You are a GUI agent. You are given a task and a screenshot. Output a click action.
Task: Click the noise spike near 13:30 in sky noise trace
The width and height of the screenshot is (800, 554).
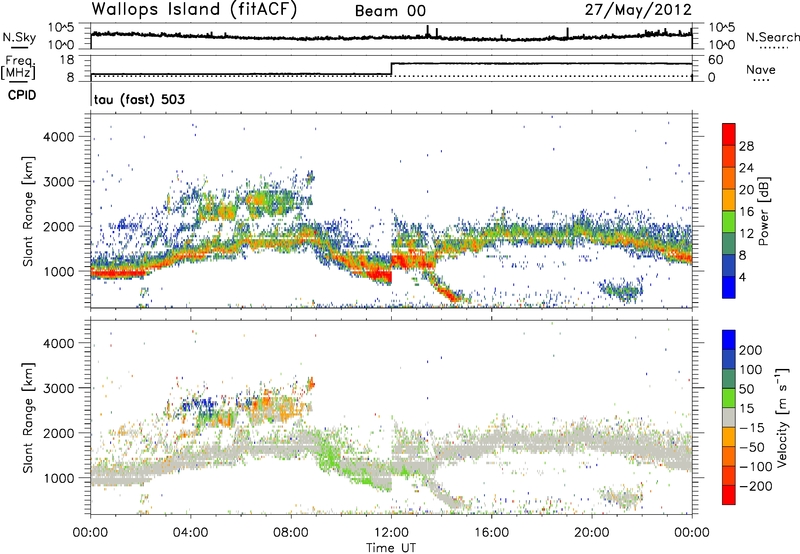pyautogui.click(x=428, y=31)
